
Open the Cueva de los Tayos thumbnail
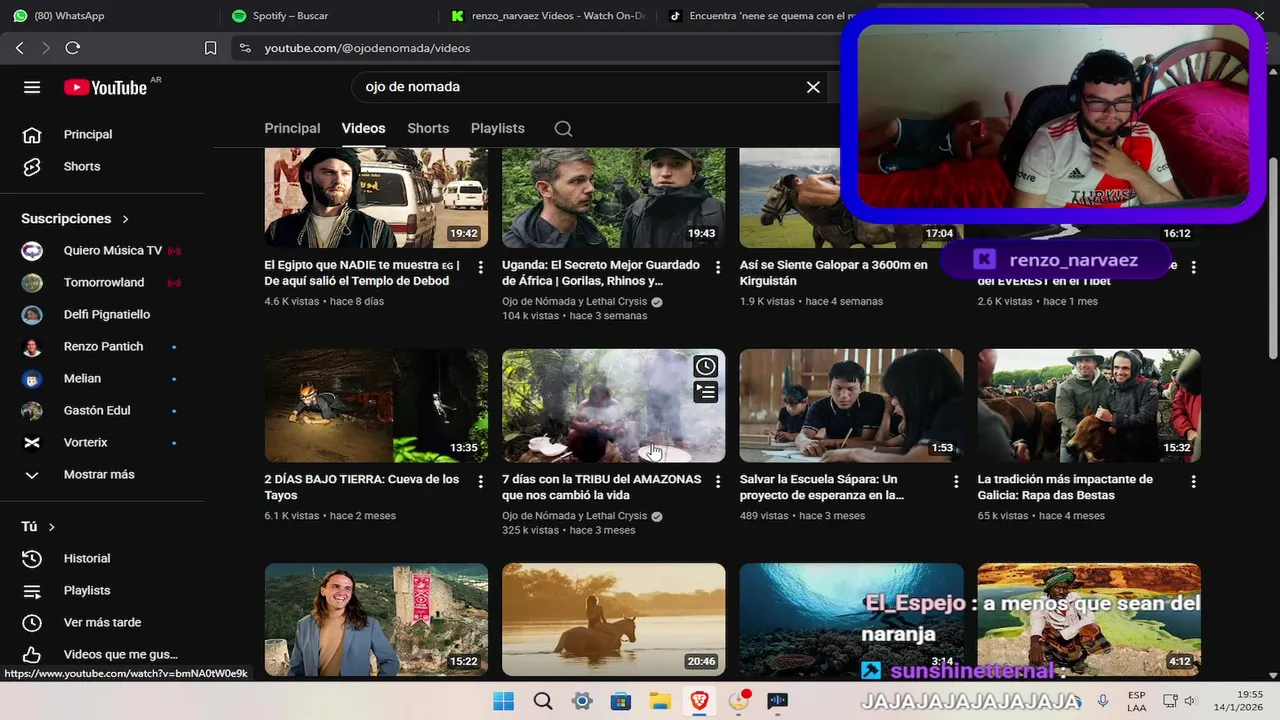click(376, 405)
